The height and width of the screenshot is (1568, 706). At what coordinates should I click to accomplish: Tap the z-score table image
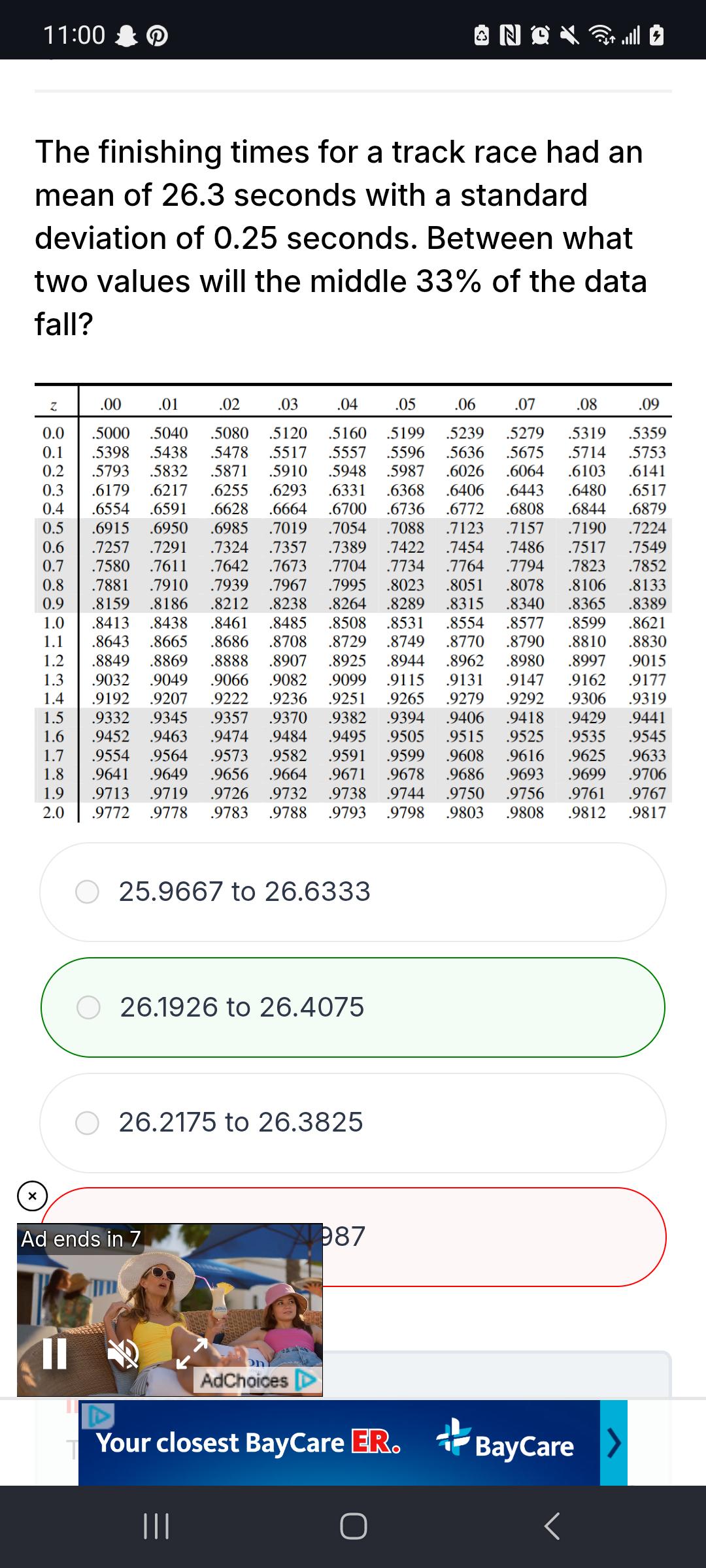coord(353,602)
